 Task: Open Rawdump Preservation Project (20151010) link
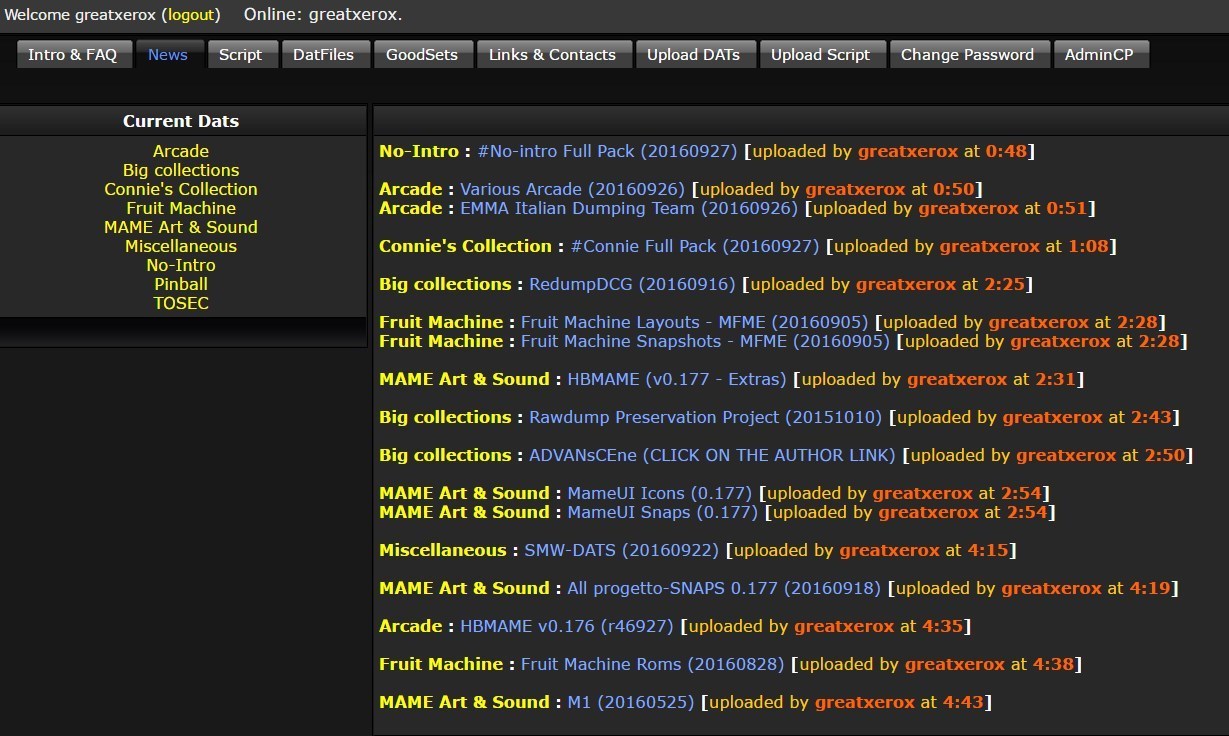[705, 417]
